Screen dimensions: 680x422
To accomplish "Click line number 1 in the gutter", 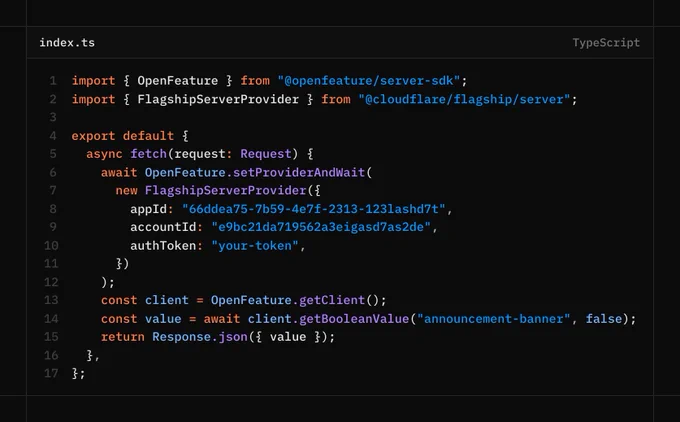I will (x=53, y=81).
